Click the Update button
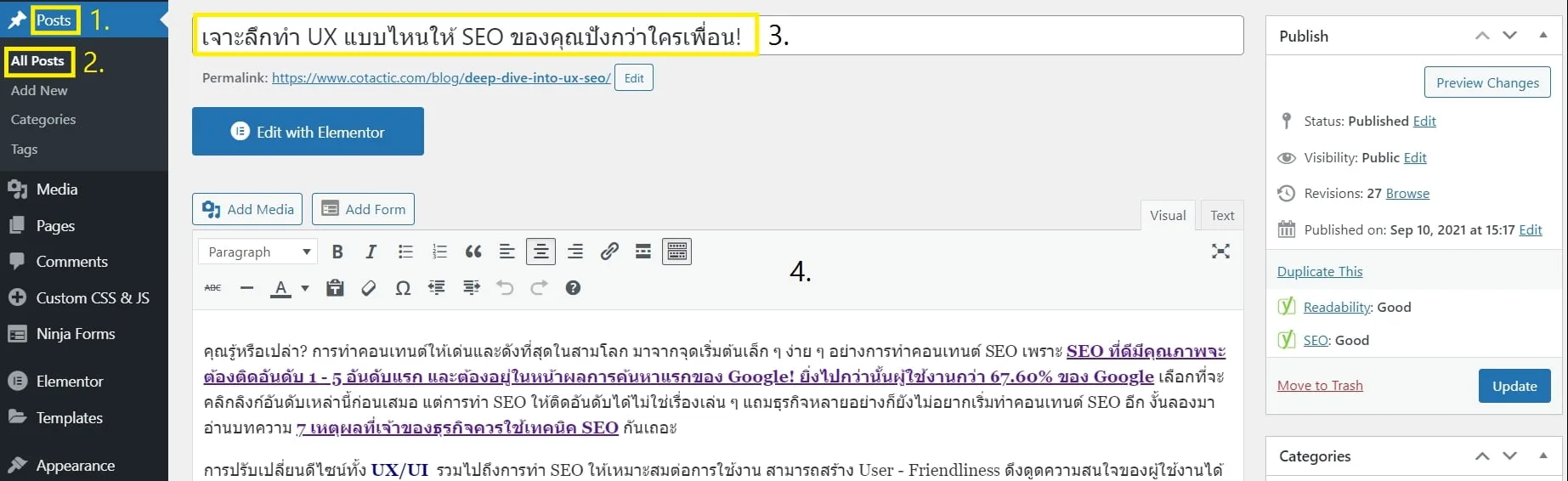Image resolution: width=1568 pixels, height=481 pixels. pyautogui.click(x=1514, y=386)
